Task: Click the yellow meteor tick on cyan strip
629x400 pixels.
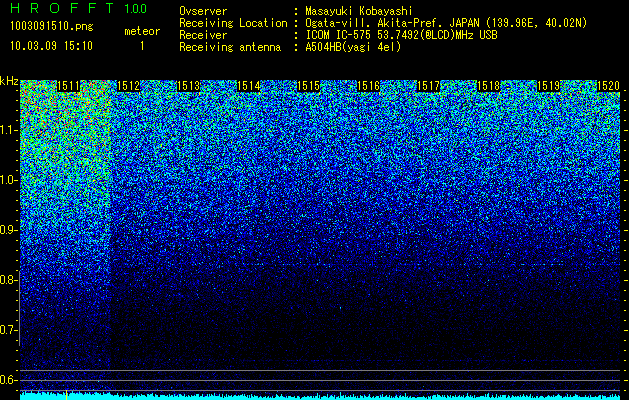Action: coord(67,394)
